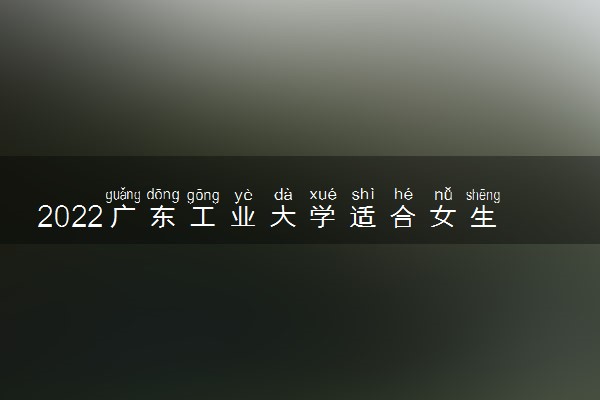Click the Chinese character 大

click(x=283, y=217)
